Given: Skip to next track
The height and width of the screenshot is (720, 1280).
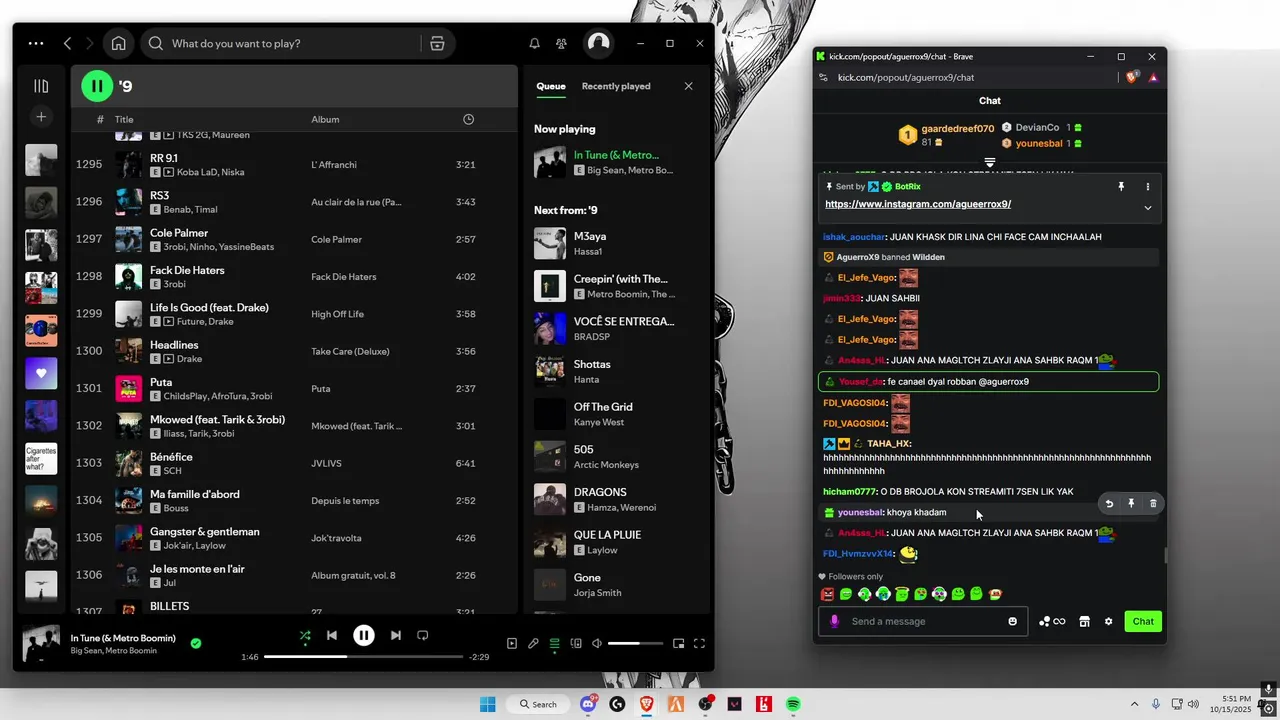Looking at the screenshot, I should point(396,635).
